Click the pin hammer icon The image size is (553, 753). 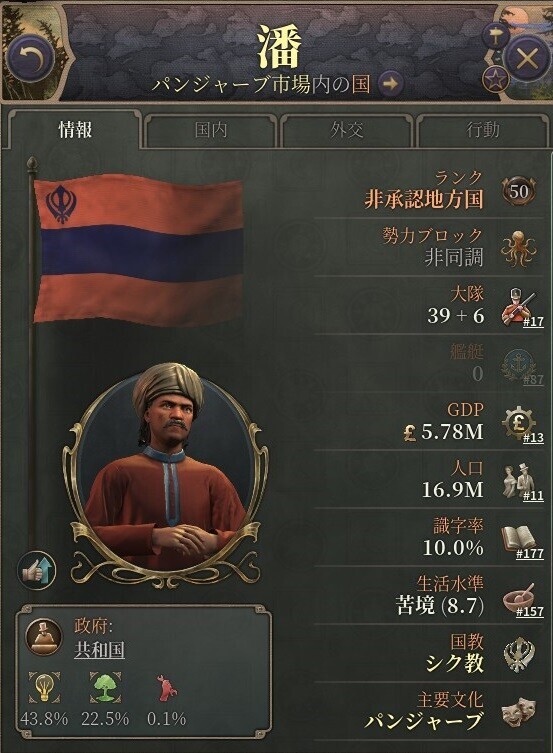click(496, 35)
